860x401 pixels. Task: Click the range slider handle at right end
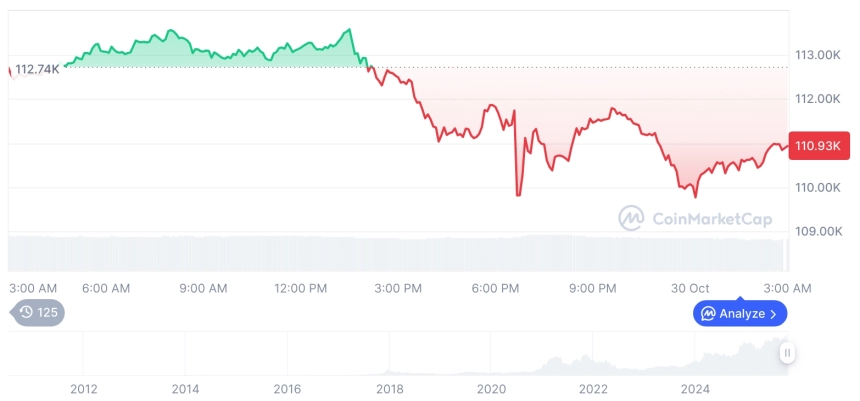pyautogui.click(x=788, y=352)
